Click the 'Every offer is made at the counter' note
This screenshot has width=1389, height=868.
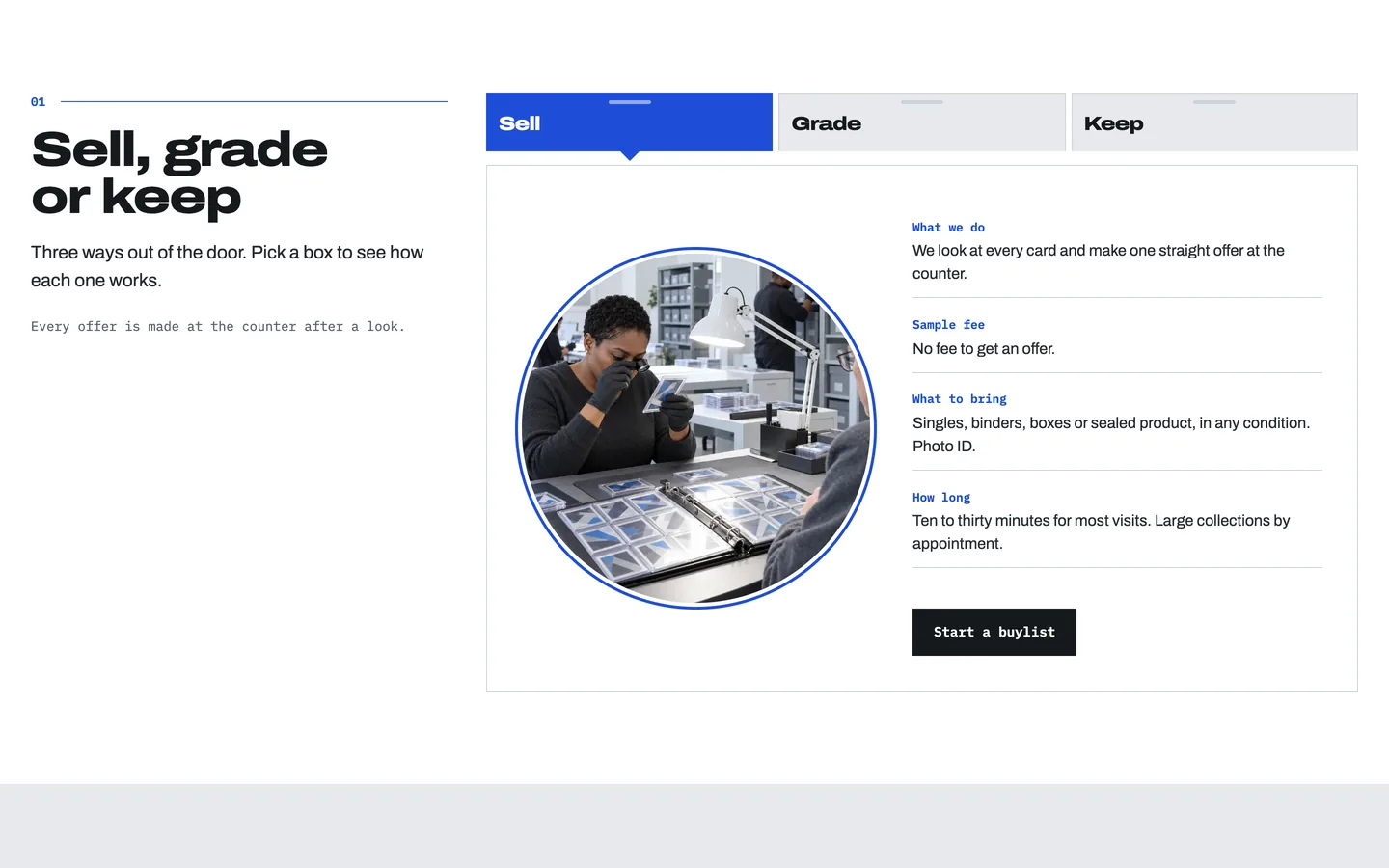click(x=218, y=327)
